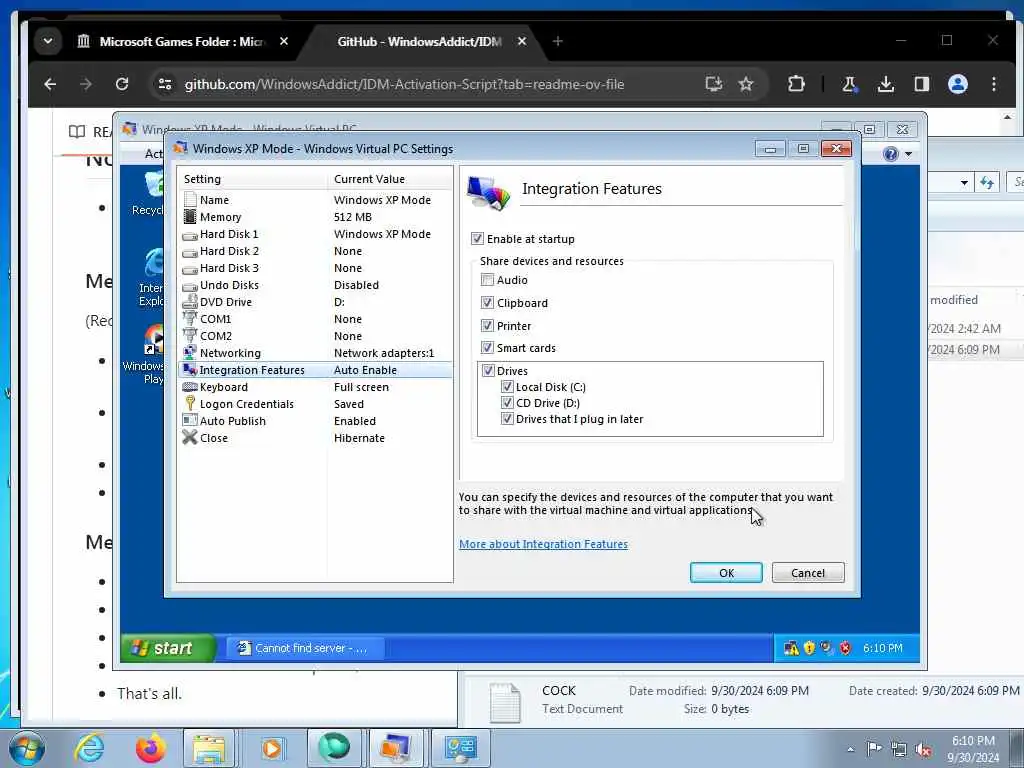Click the Keyboard setting icon
The image size is (1024, 768).
click(189, 387)
